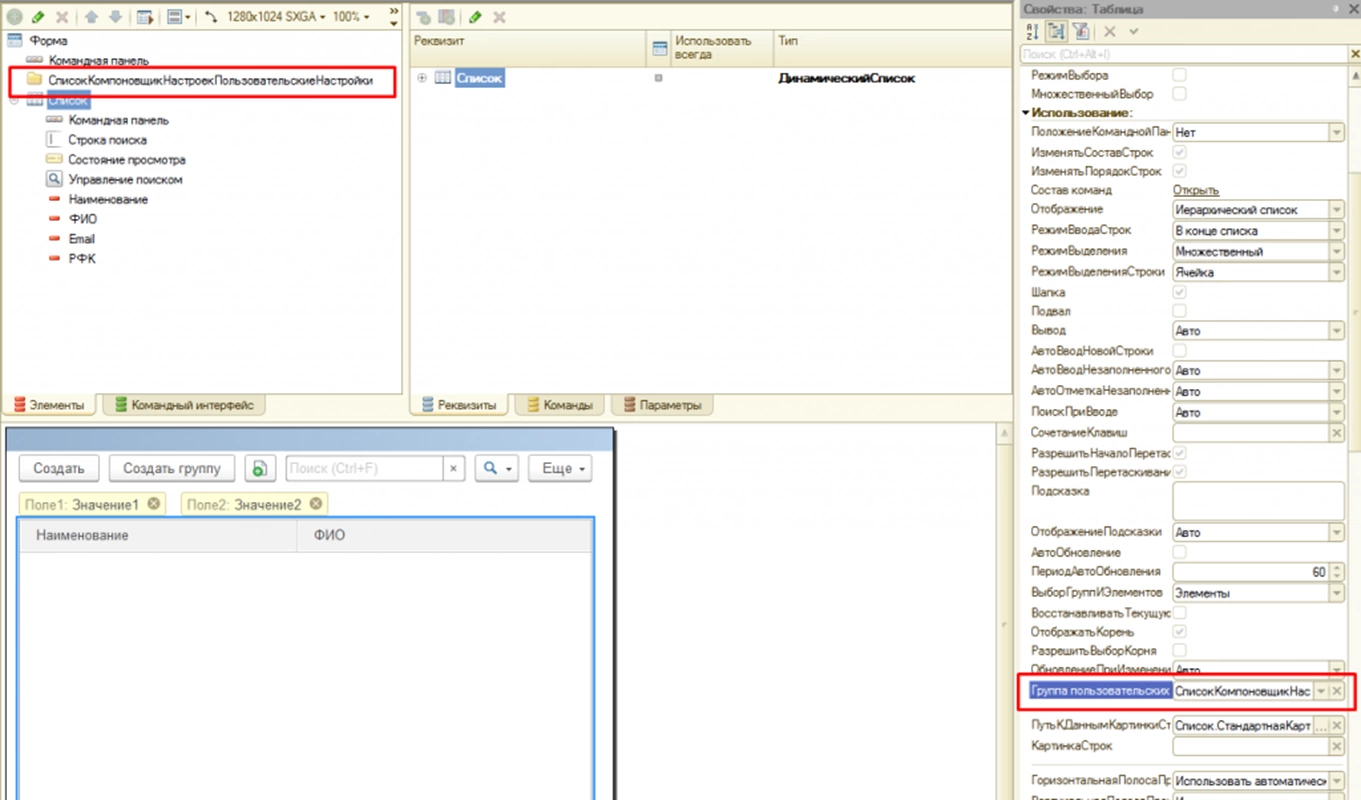The width and height of the screenshot is (1361, 800).
Task: Click the Add attribute icon in the Реквизиты toolbar
Action: tap(424, 17)
